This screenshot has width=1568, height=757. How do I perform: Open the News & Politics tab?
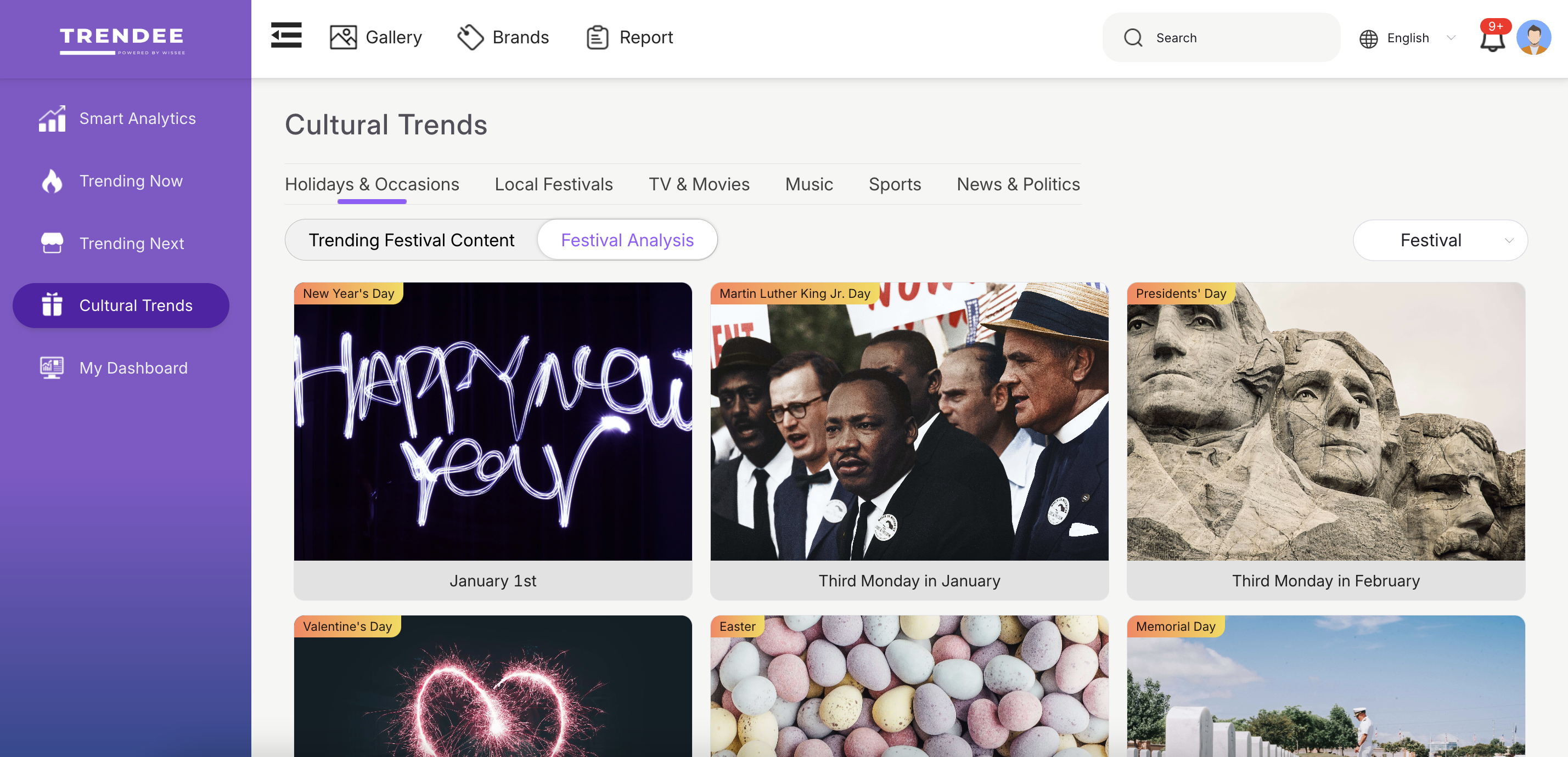point(1018,184)
